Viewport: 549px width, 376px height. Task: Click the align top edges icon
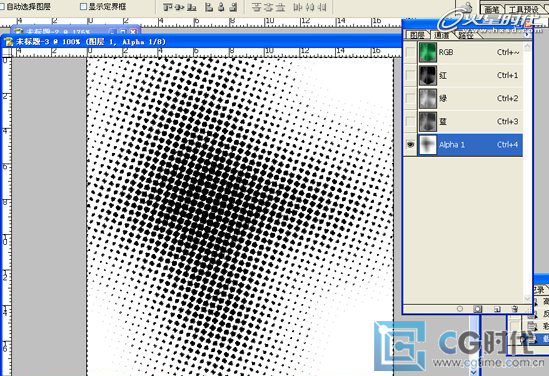[168, 7]
